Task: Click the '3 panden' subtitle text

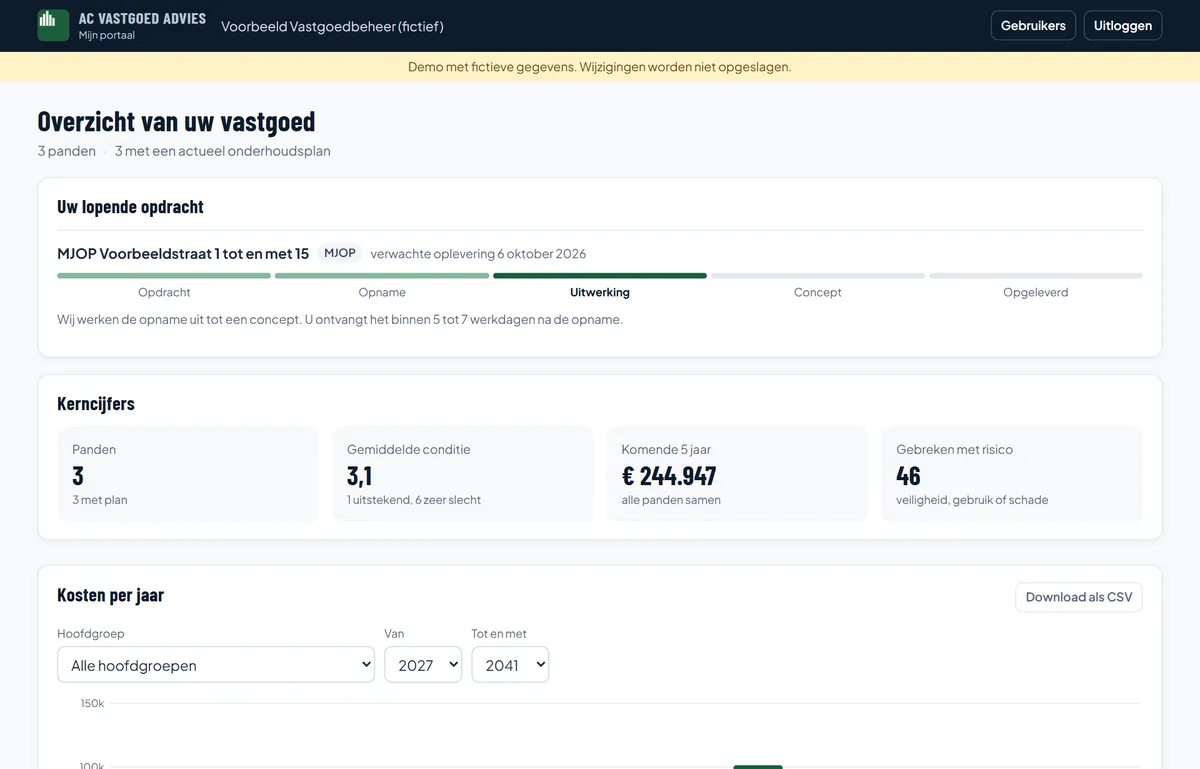Action: tap(67, 151)
